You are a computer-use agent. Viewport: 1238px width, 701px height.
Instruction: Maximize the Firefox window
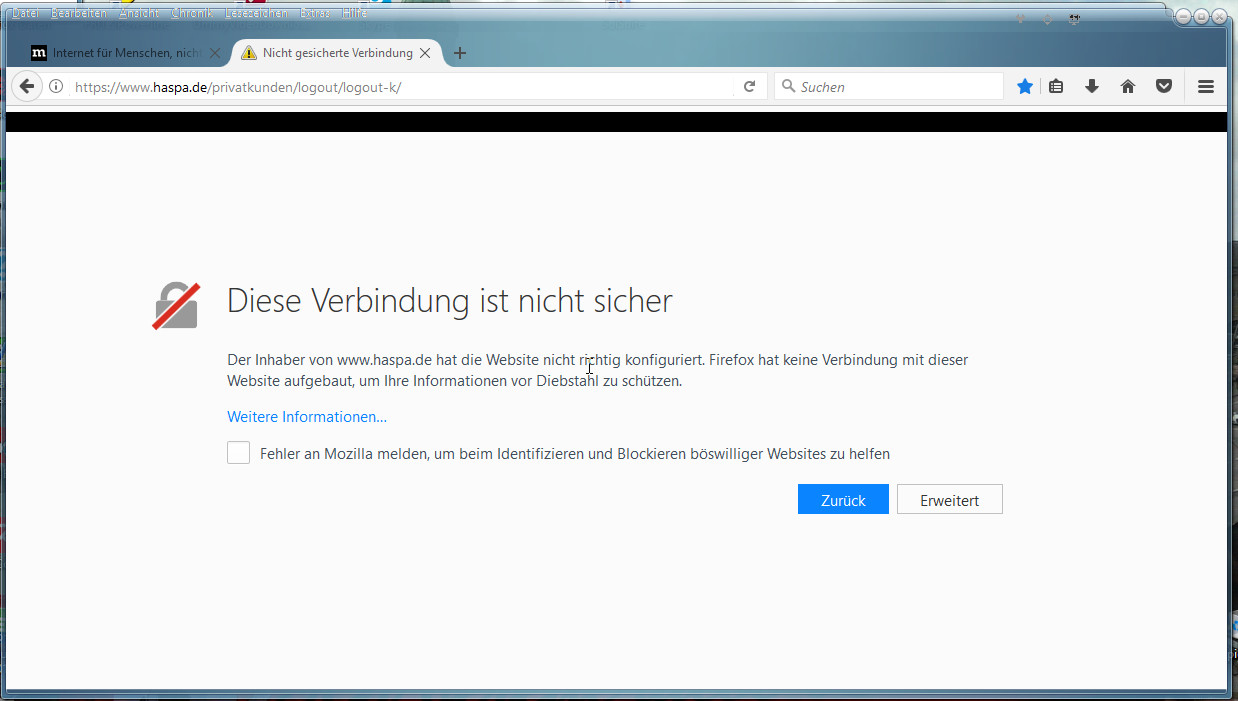(1201, 16)
